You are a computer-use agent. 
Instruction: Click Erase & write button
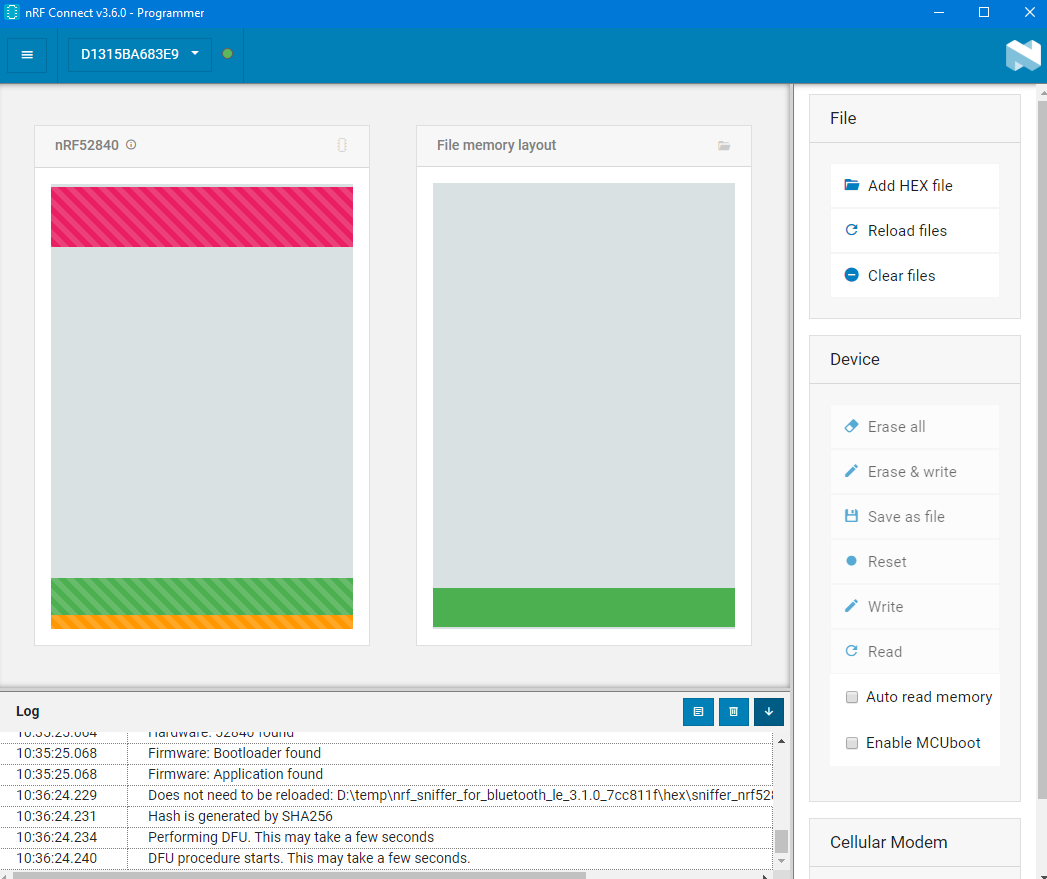(x=914, y=472)
